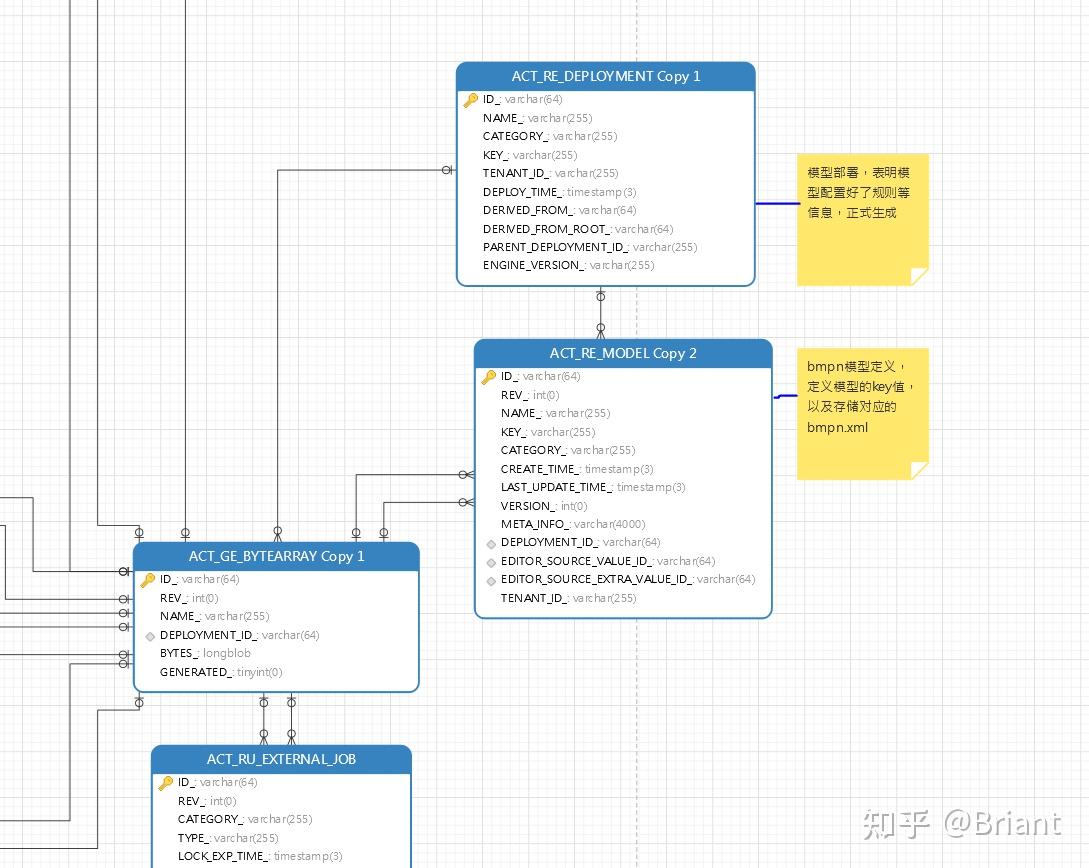The width and height of the screenshot is (1089, 868).
Task: Select the ACT_GE_BYTEARRAY Copy 1 header
Action: point(276,557)
